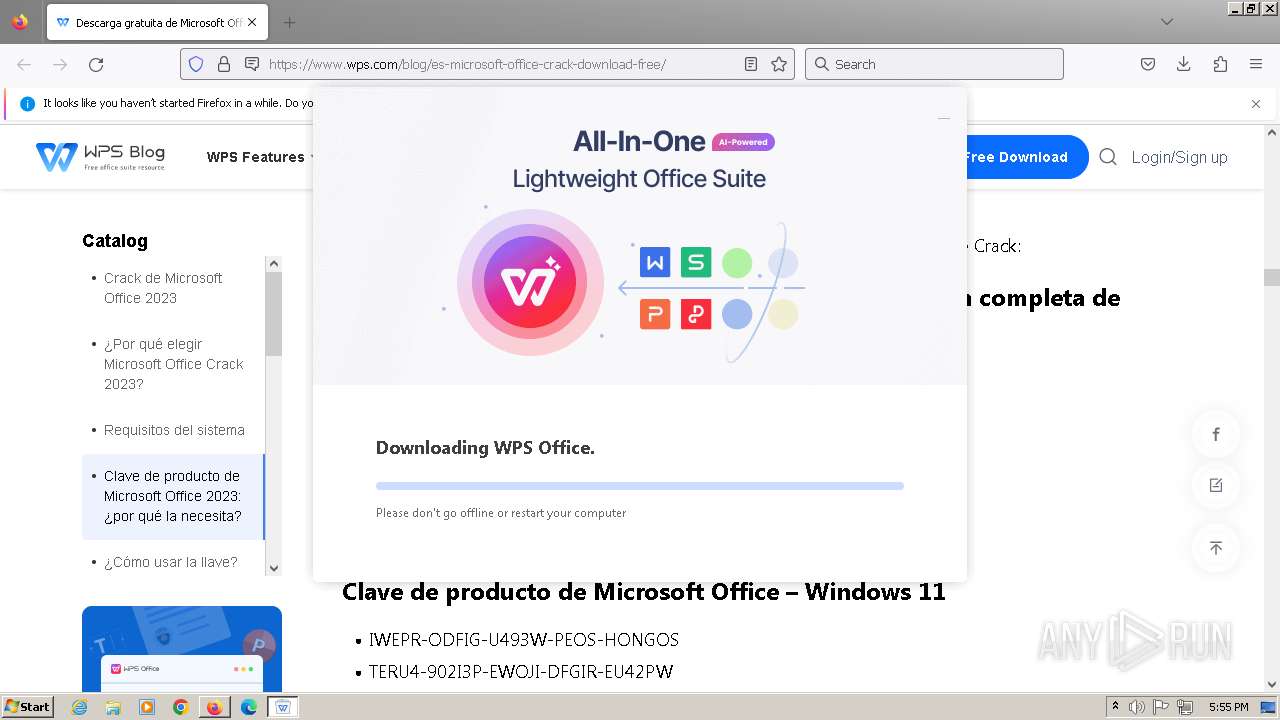The image size is (1280, 720).
Task: Click the Firefox reload page icon
Action: pyautogui.click(x=96, y=64)
